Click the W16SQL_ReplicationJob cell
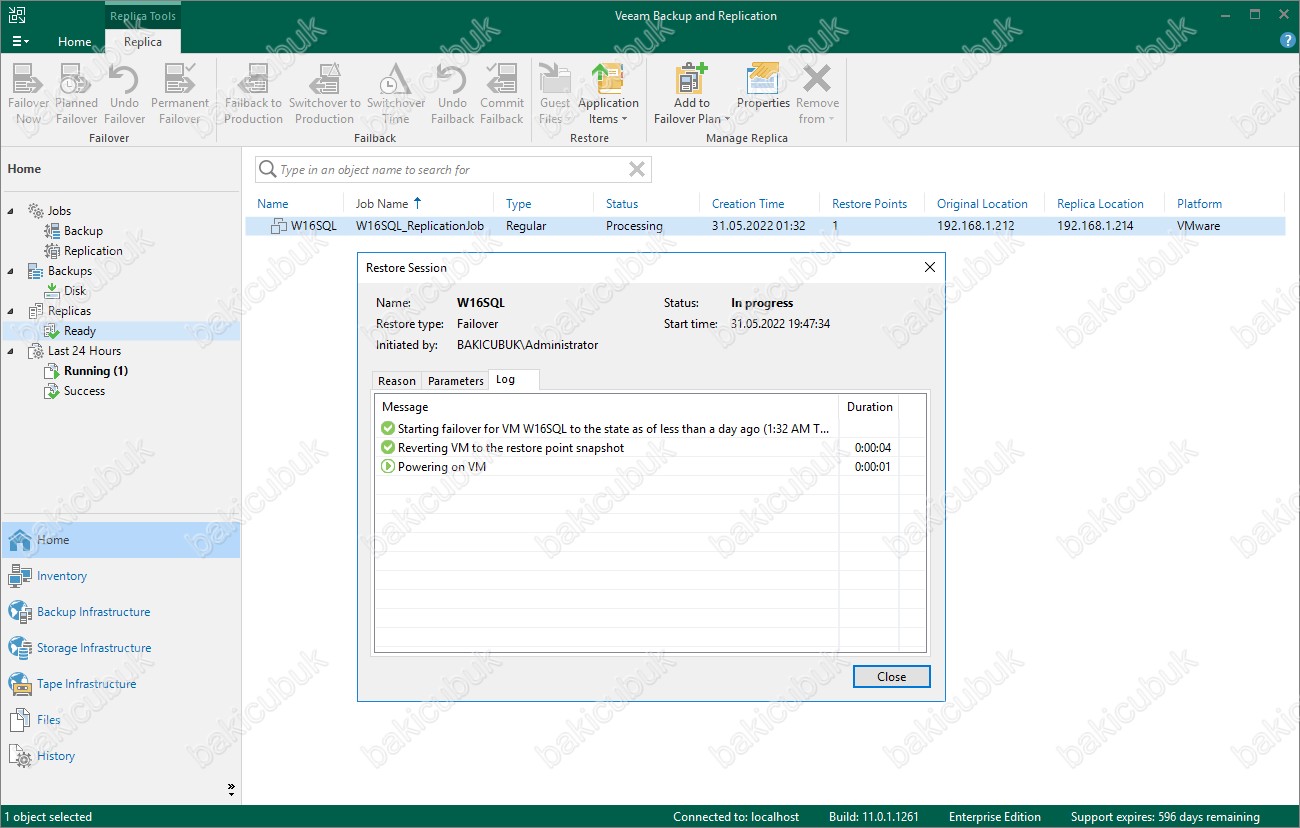The width and height of the screenshot is (1300, 828). [x=420, y=226]
